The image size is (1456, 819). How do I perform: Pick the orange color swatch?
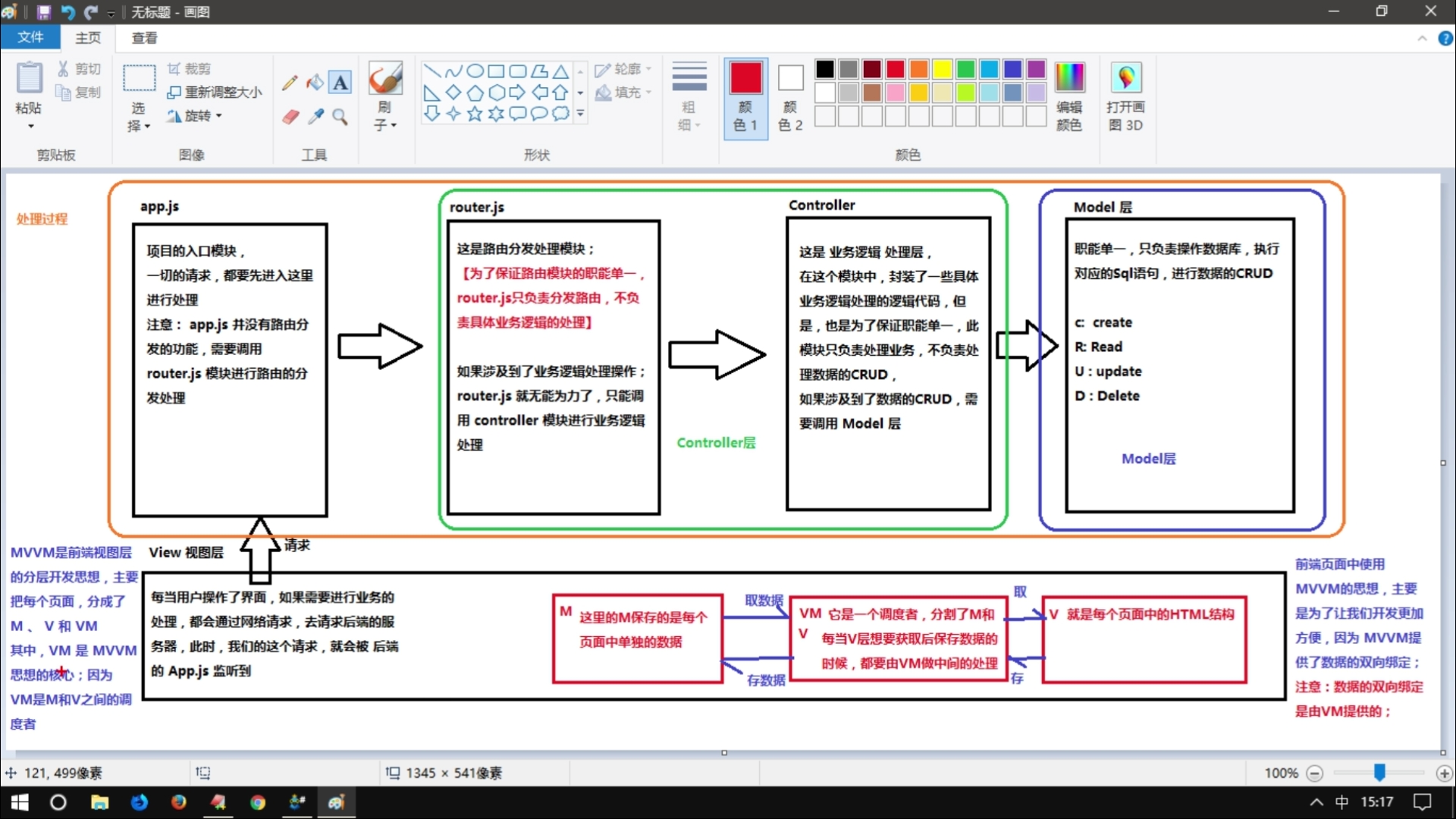tap(918, 70)
